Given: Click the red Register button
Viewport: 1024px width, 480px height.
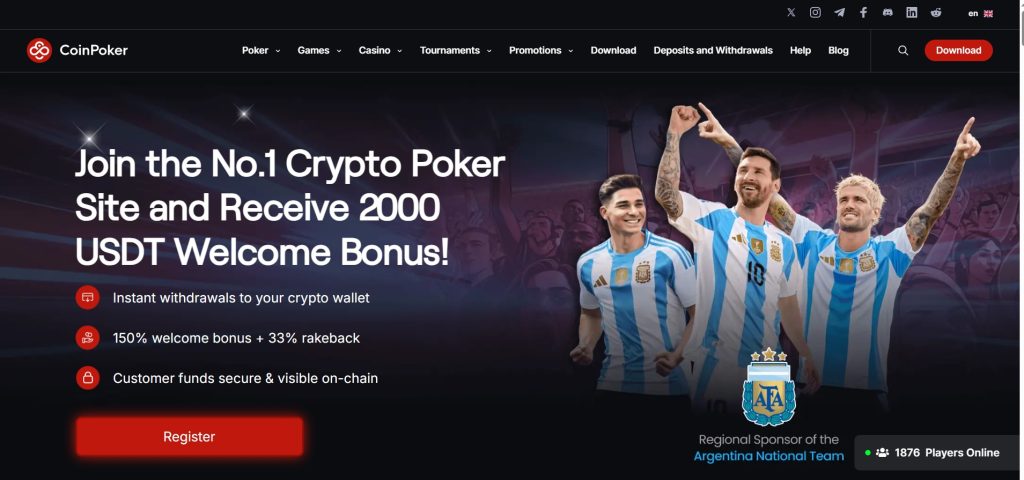Looking at the screenshot, I should pyautogui.click(x=189, y=436).
